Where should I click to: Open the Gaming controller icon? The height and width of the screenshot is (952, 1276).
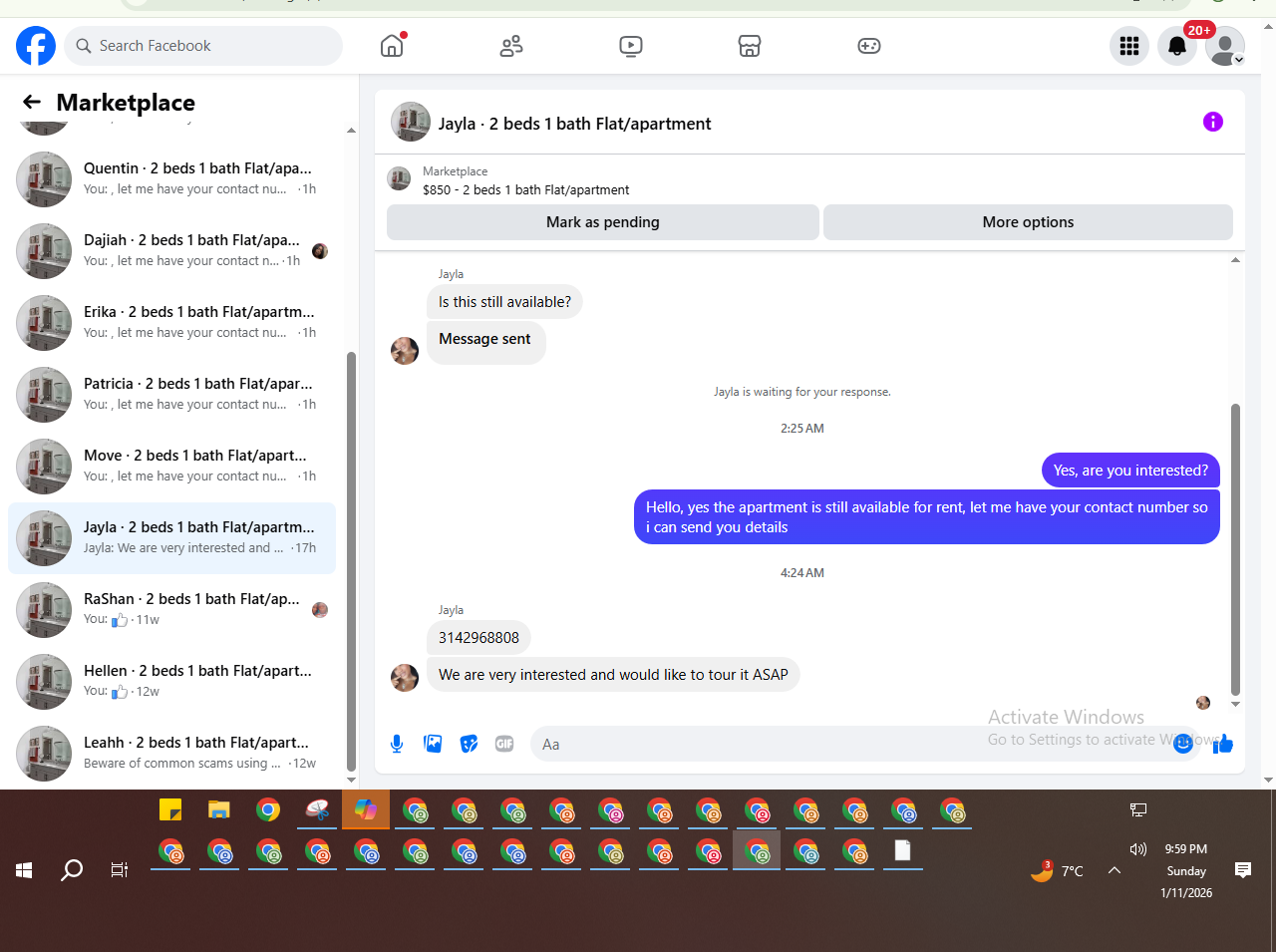(869, 46)
